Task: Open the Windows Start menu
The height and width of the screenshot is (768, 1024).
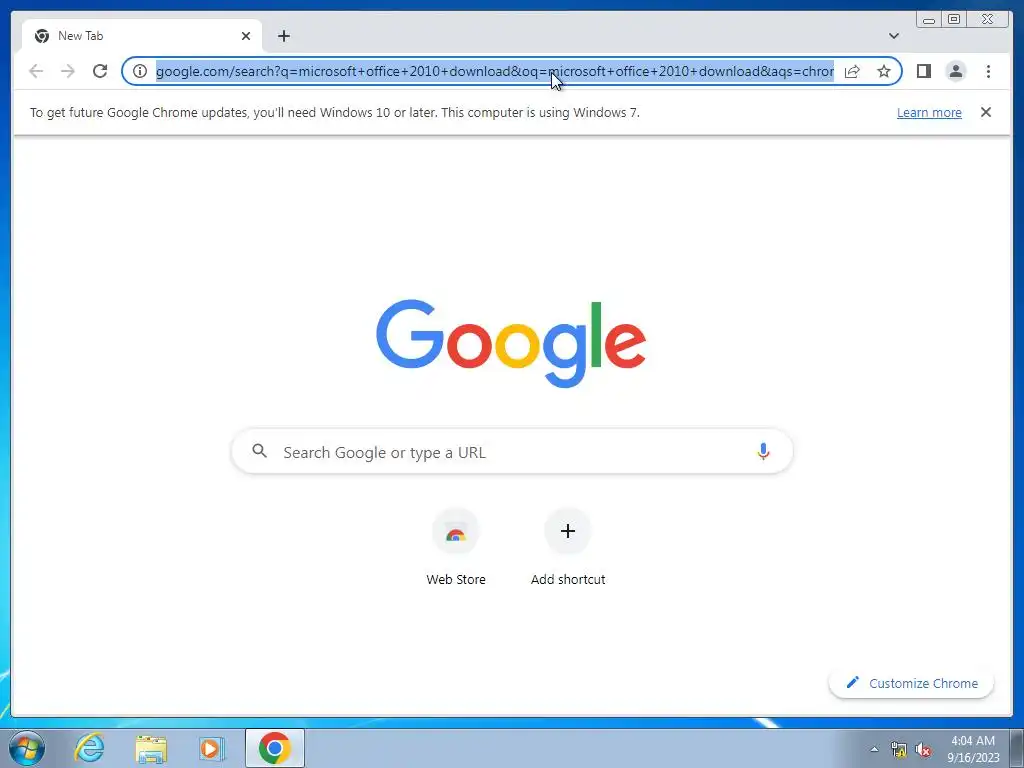Action: point(27,748)
